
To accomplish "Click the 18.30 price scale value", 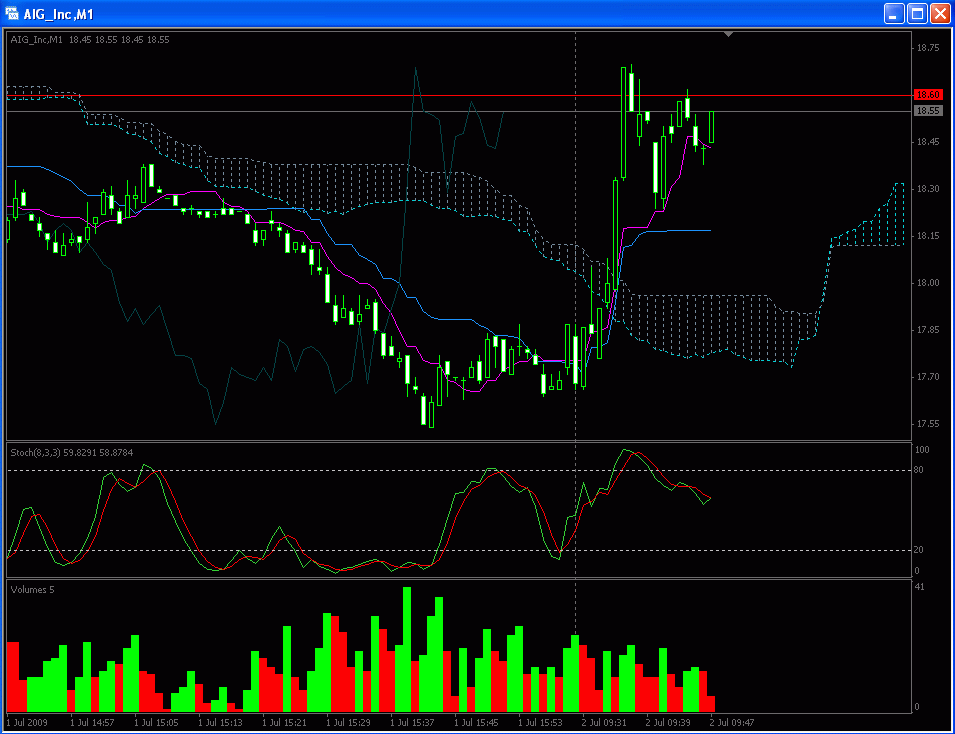I will (928, 189).
